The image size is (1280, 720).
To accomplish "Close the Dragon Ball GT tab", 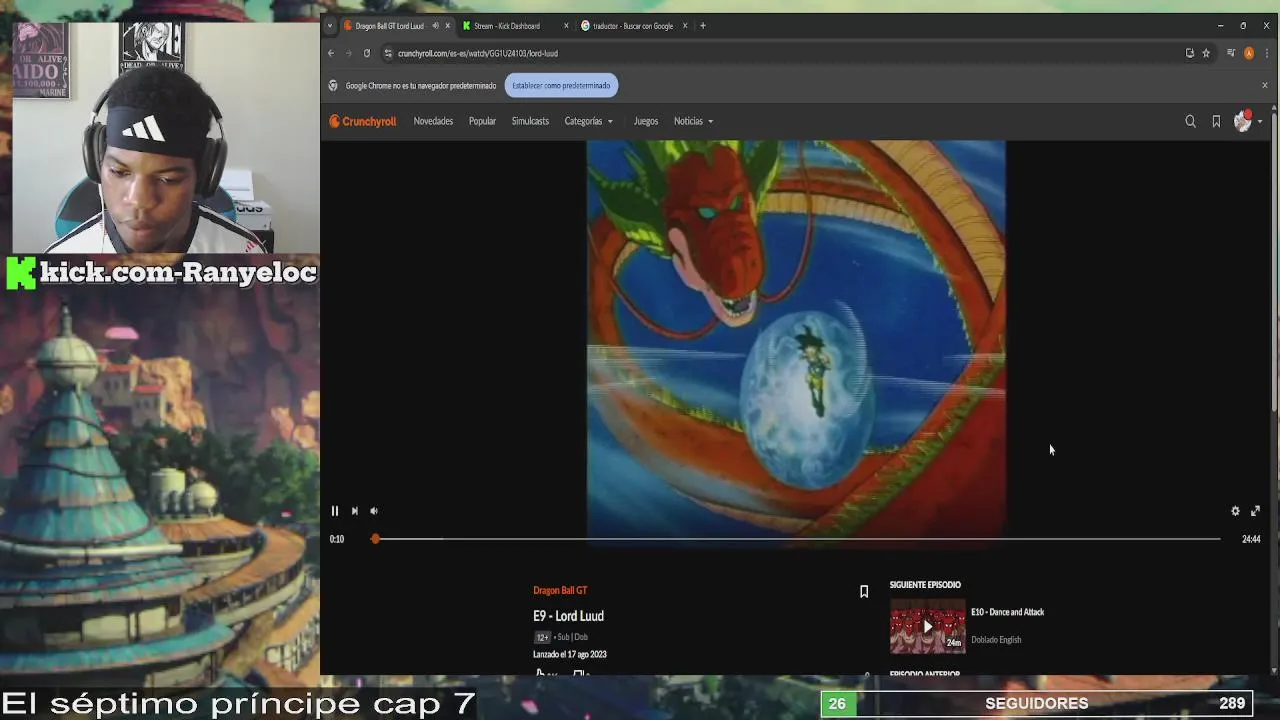I will pyautogui.click(x=447, y=26).
